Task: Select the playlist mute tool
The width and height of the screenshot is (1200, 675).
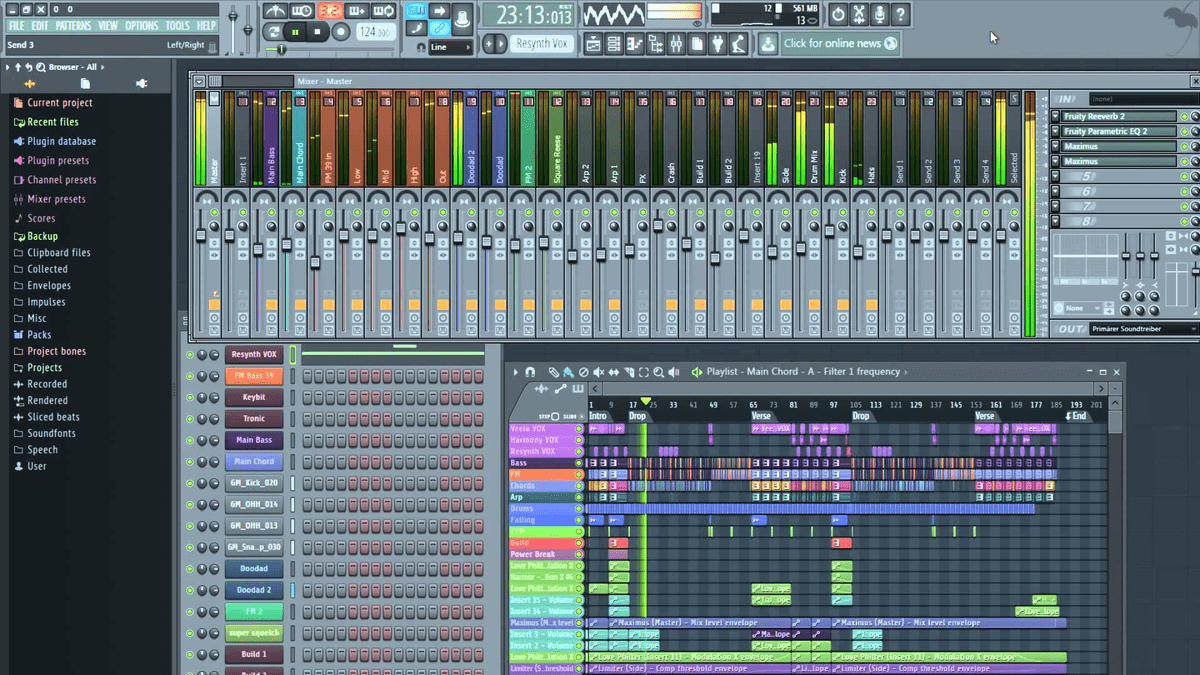Action: coord(598,372)
